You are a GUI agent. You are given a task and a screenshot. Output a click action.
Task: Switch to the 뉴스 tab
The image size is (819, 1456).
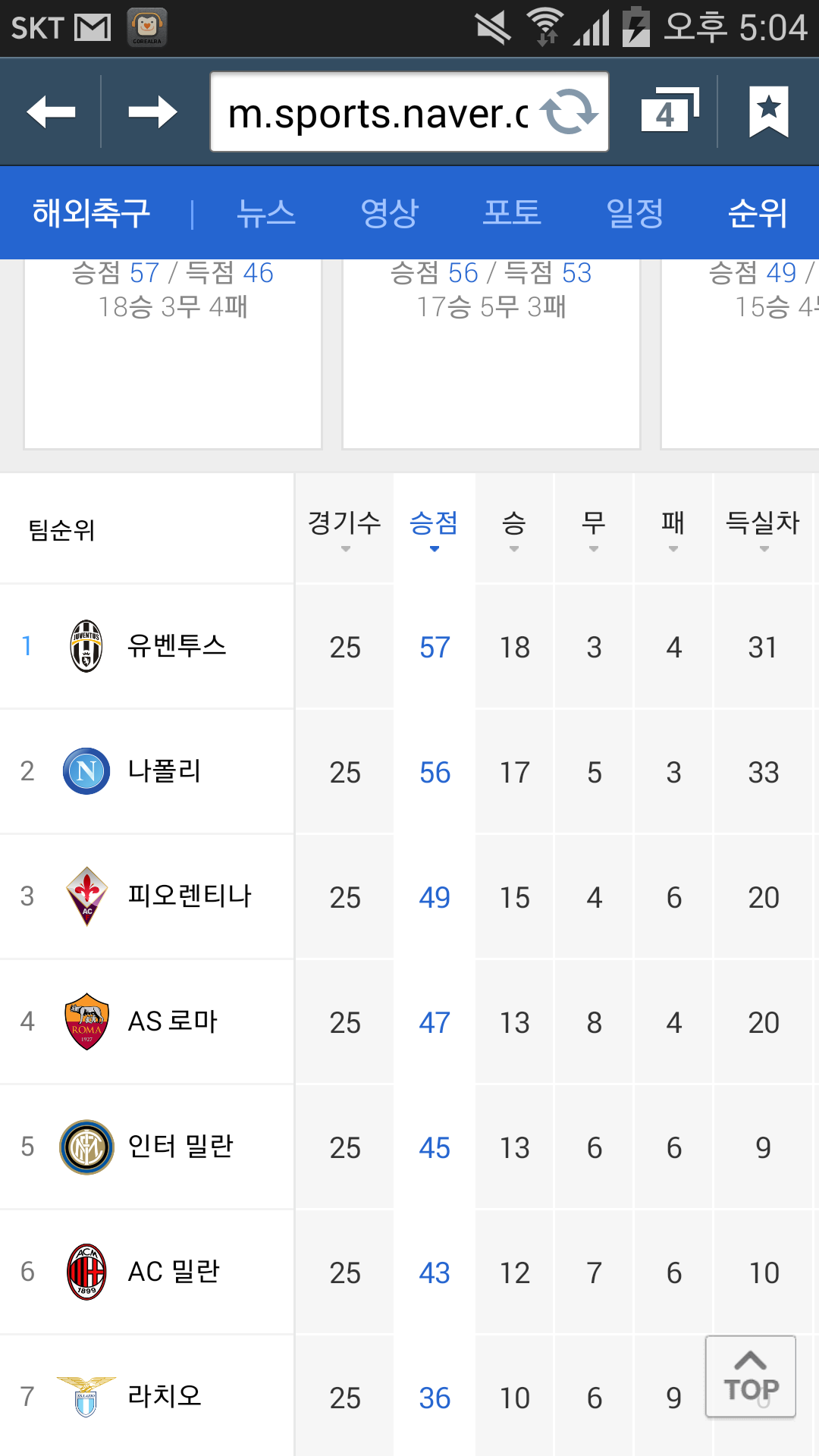(x=265, y=213)
